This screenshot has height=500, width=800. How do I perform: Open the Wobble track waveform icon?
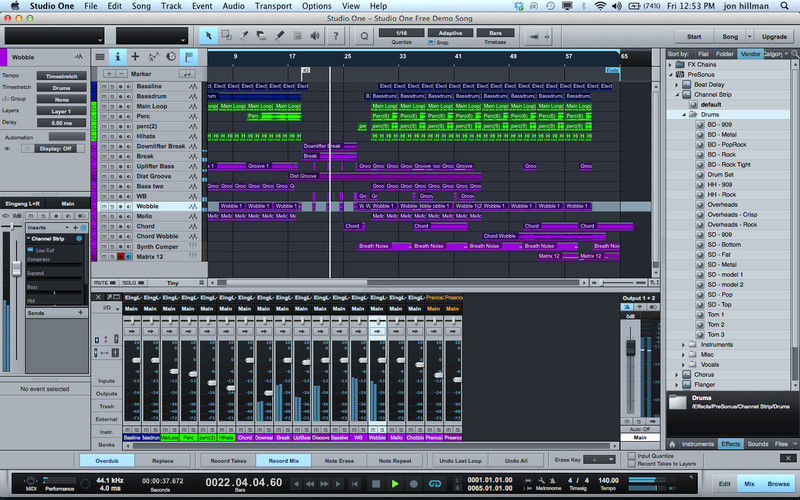(193, 206)
